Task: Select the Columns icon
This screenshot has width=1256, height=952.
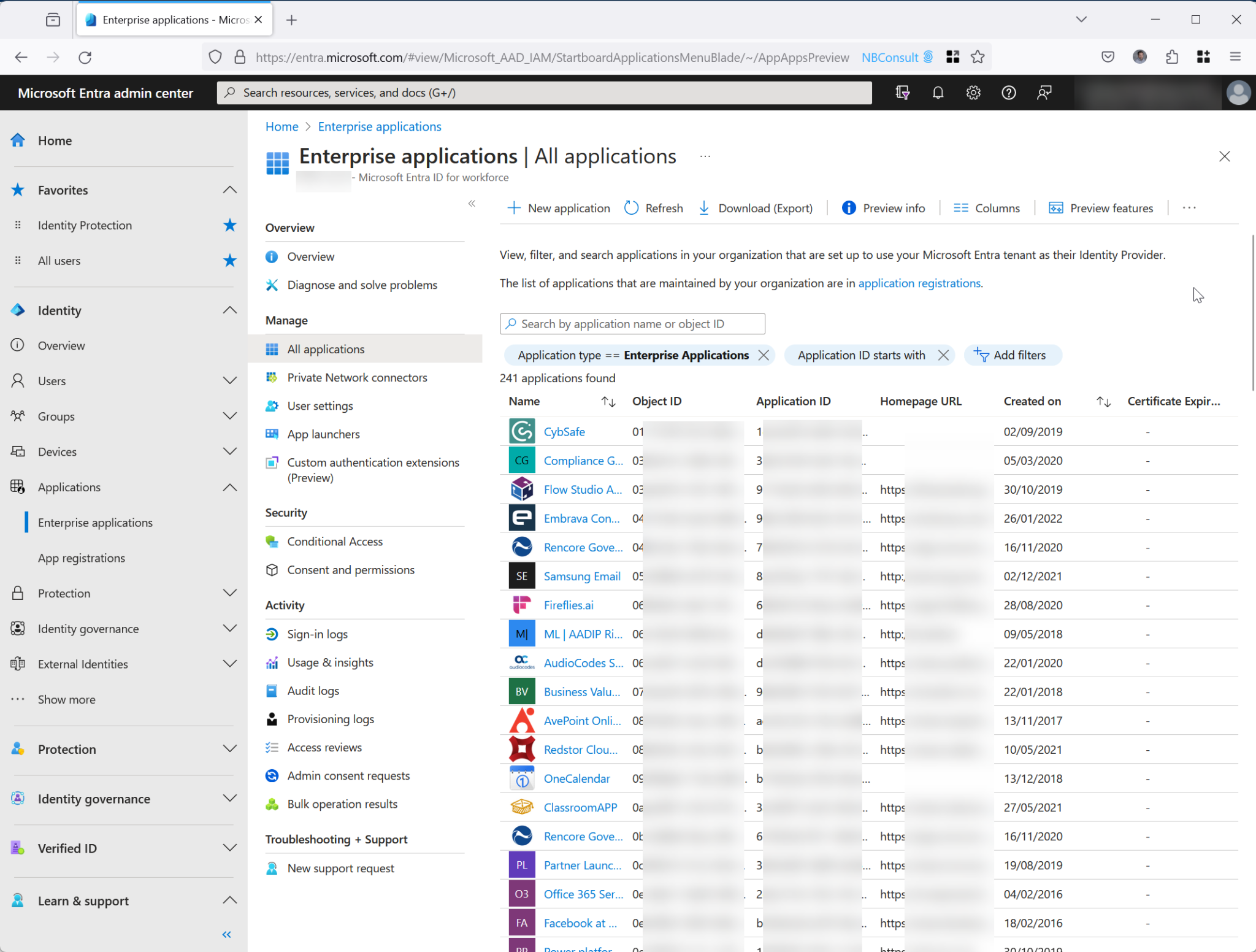Action: tap(961, 208)
